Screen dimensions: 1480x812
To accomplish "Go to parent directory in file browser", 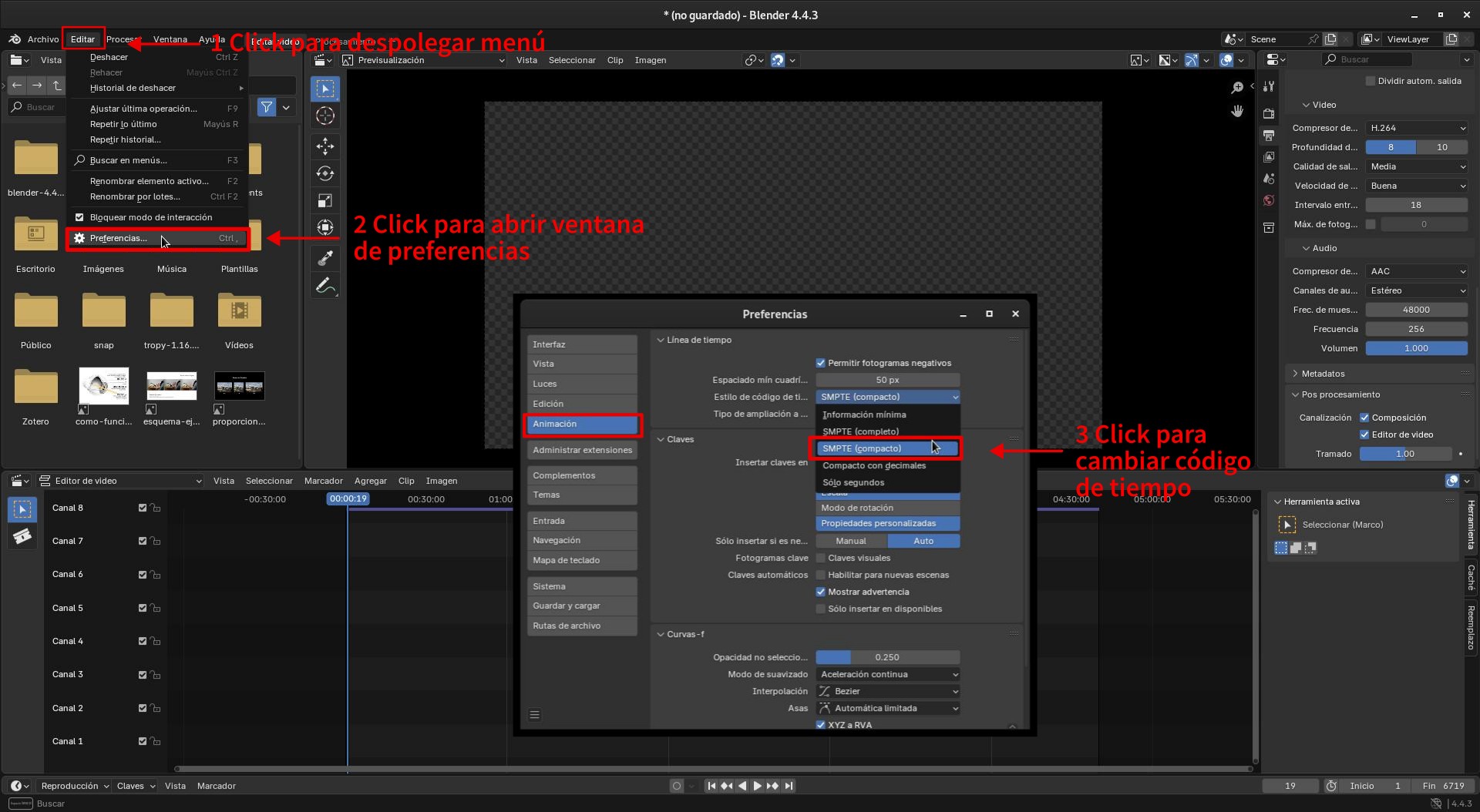I will point(56,86).
